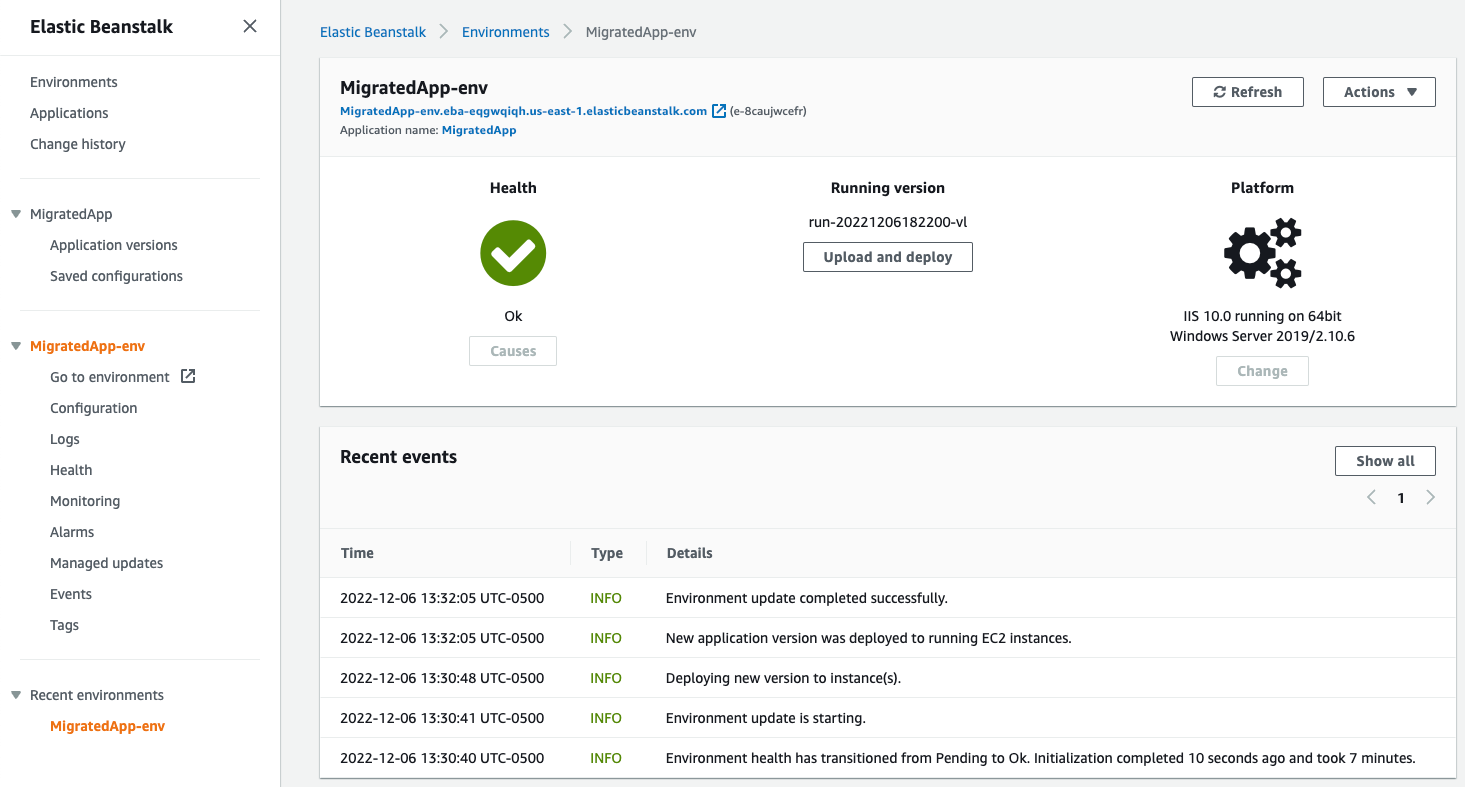Click 'Deploying new version to instance(s).' text

(784, 678)
